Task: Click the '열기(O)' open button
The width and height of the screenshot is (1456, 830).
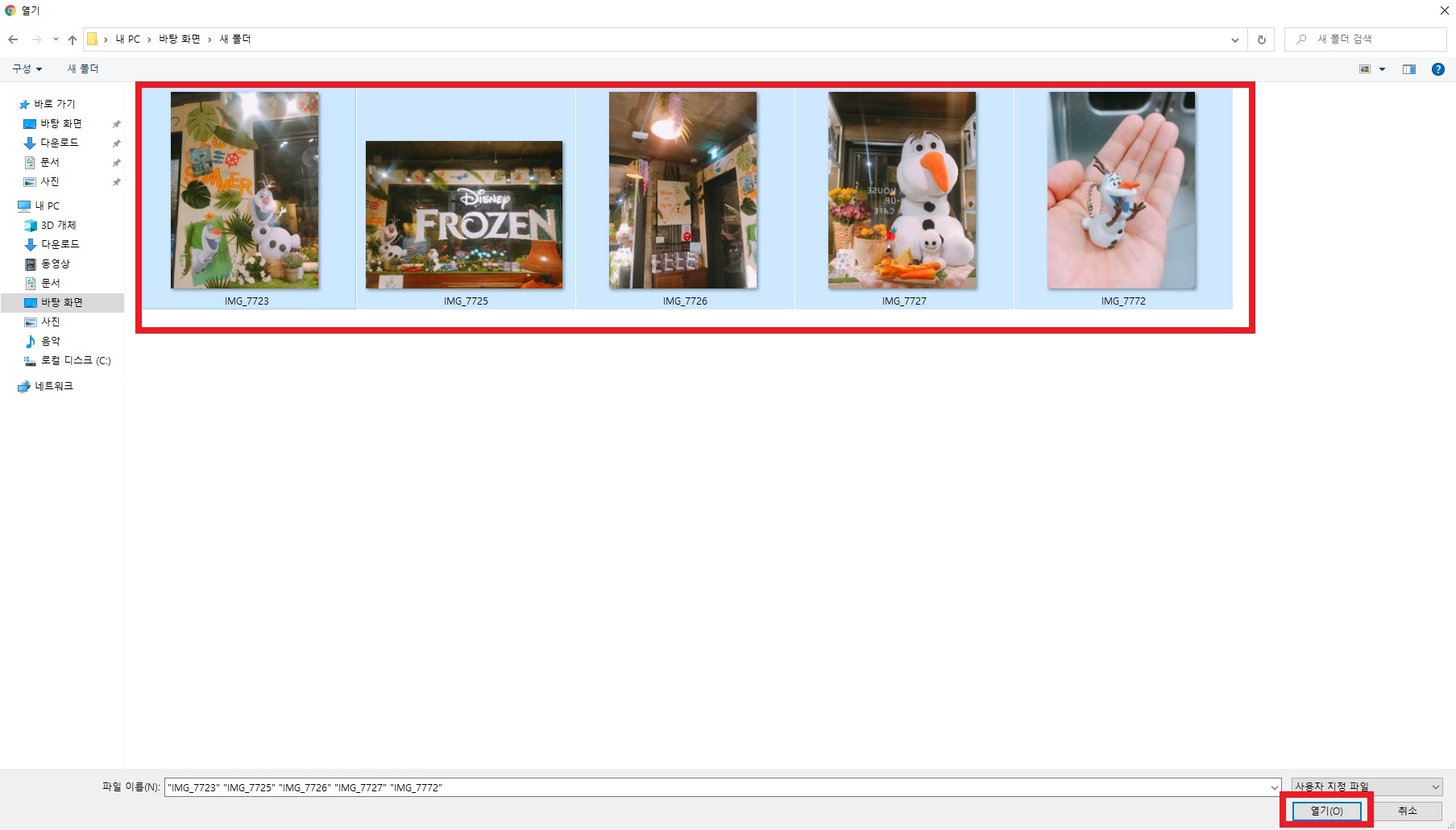Action: 1326,811
